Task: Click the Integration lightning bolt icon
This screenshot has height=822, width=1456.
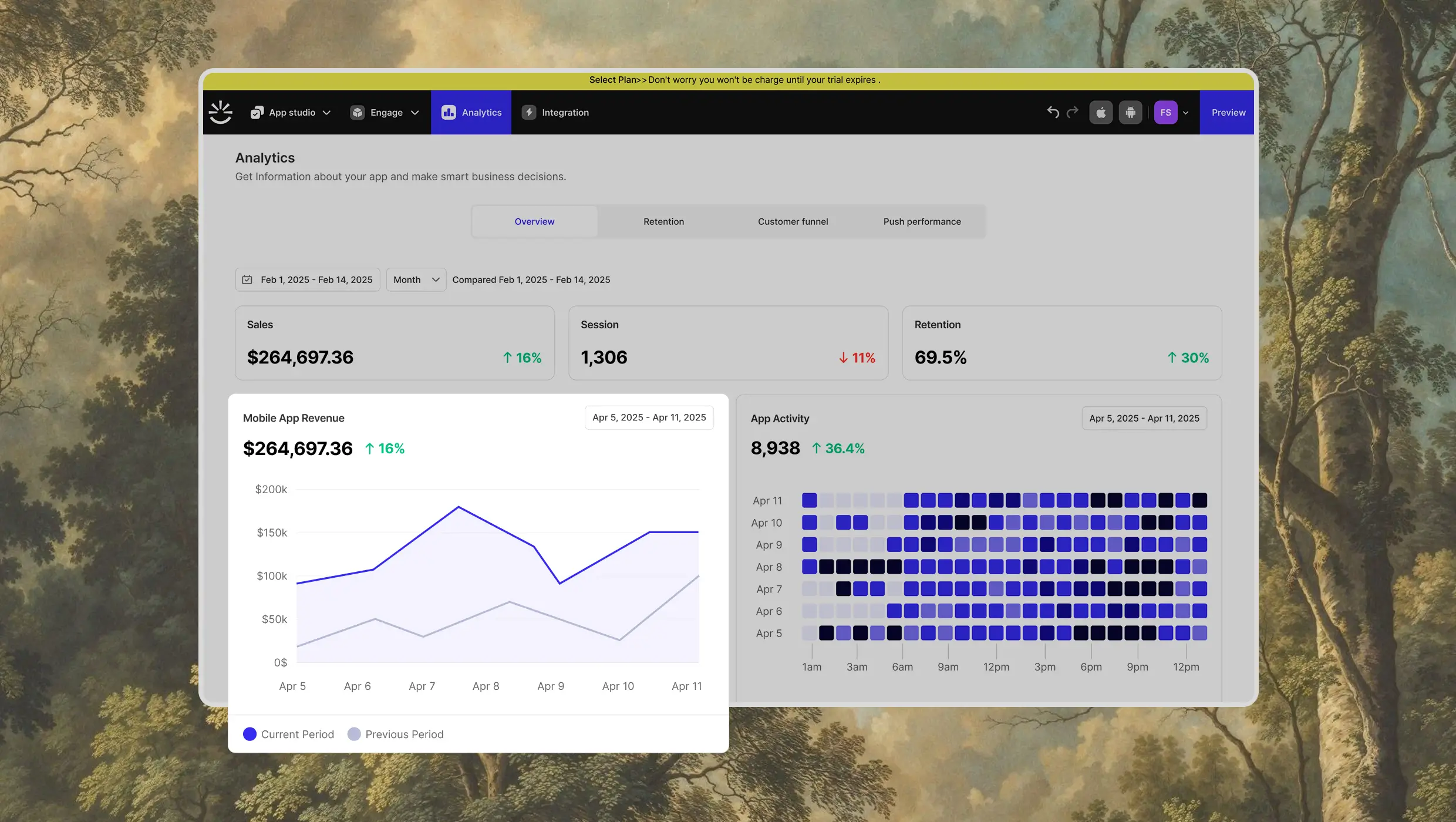Action: [x=529, y=112]
